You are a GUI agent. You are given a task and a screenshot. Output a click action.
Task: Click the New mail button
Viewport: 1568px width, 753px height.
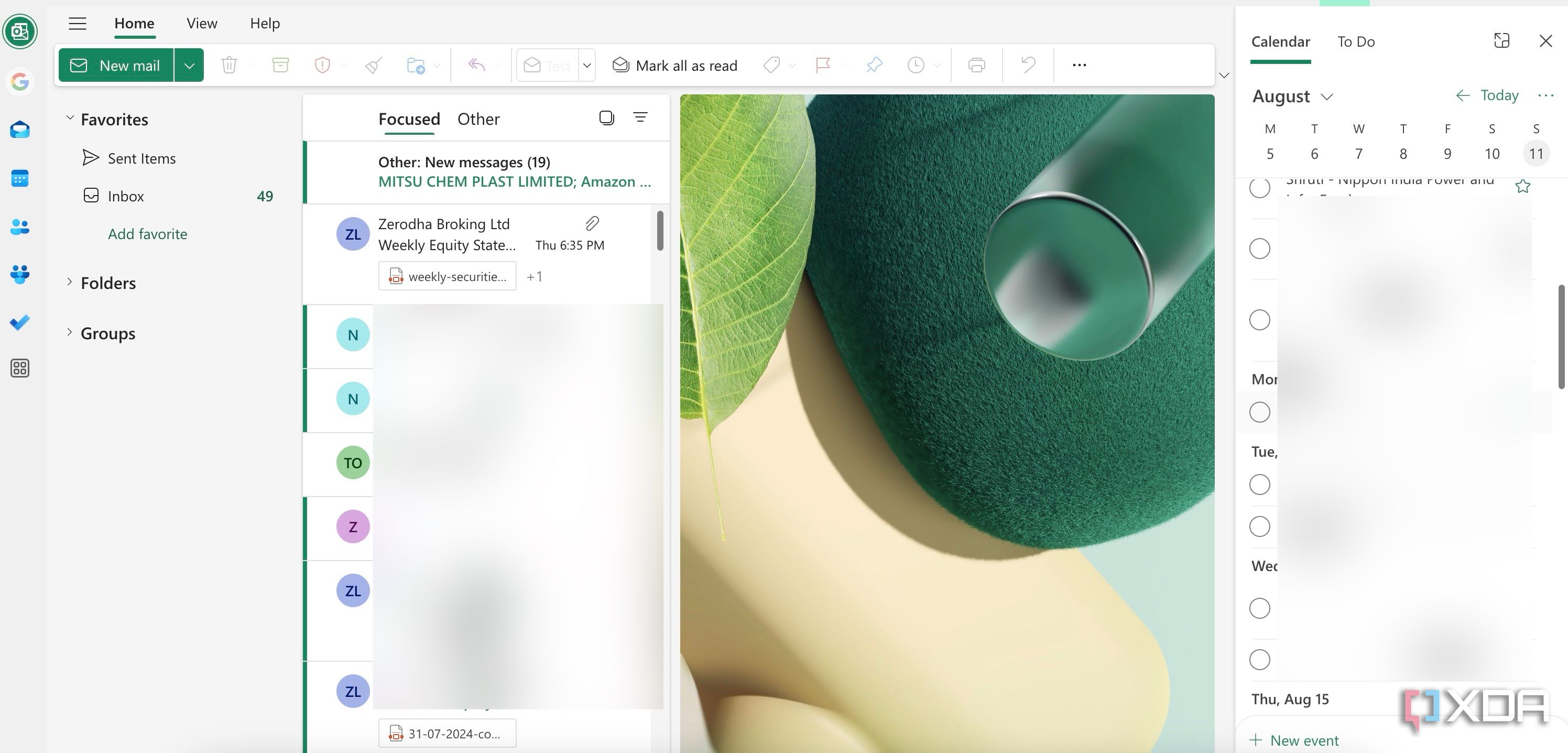pyautogui.click(x=116, y=65)
